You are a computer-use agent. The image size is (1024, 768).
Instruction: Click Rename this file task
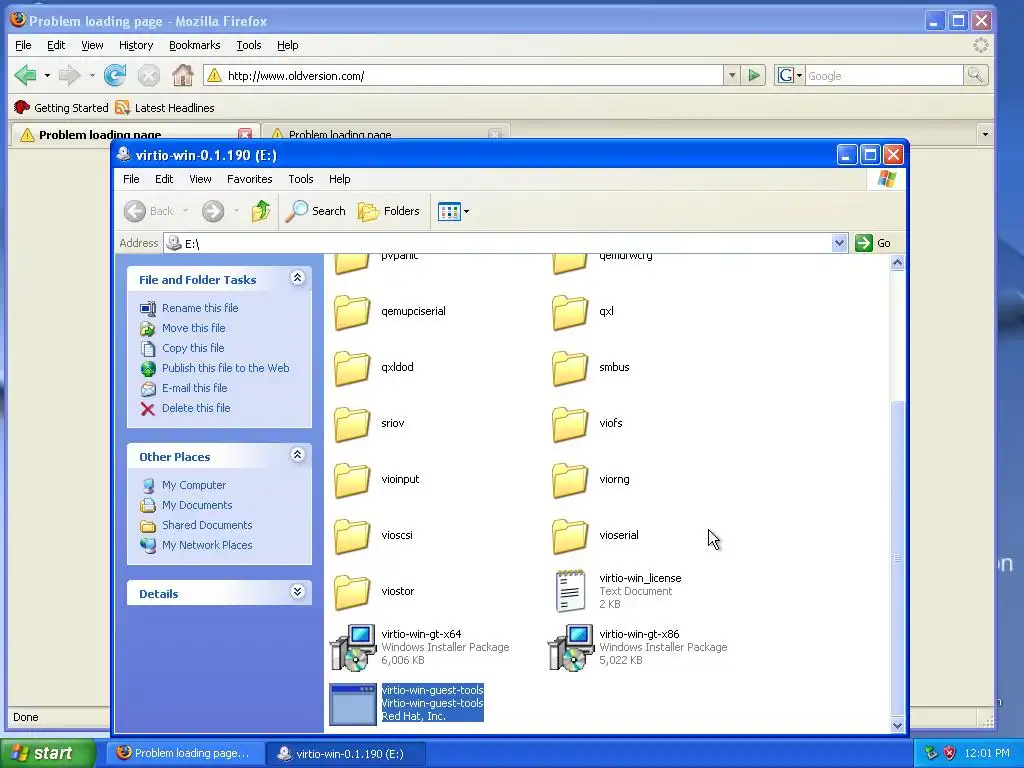point(200,308)
